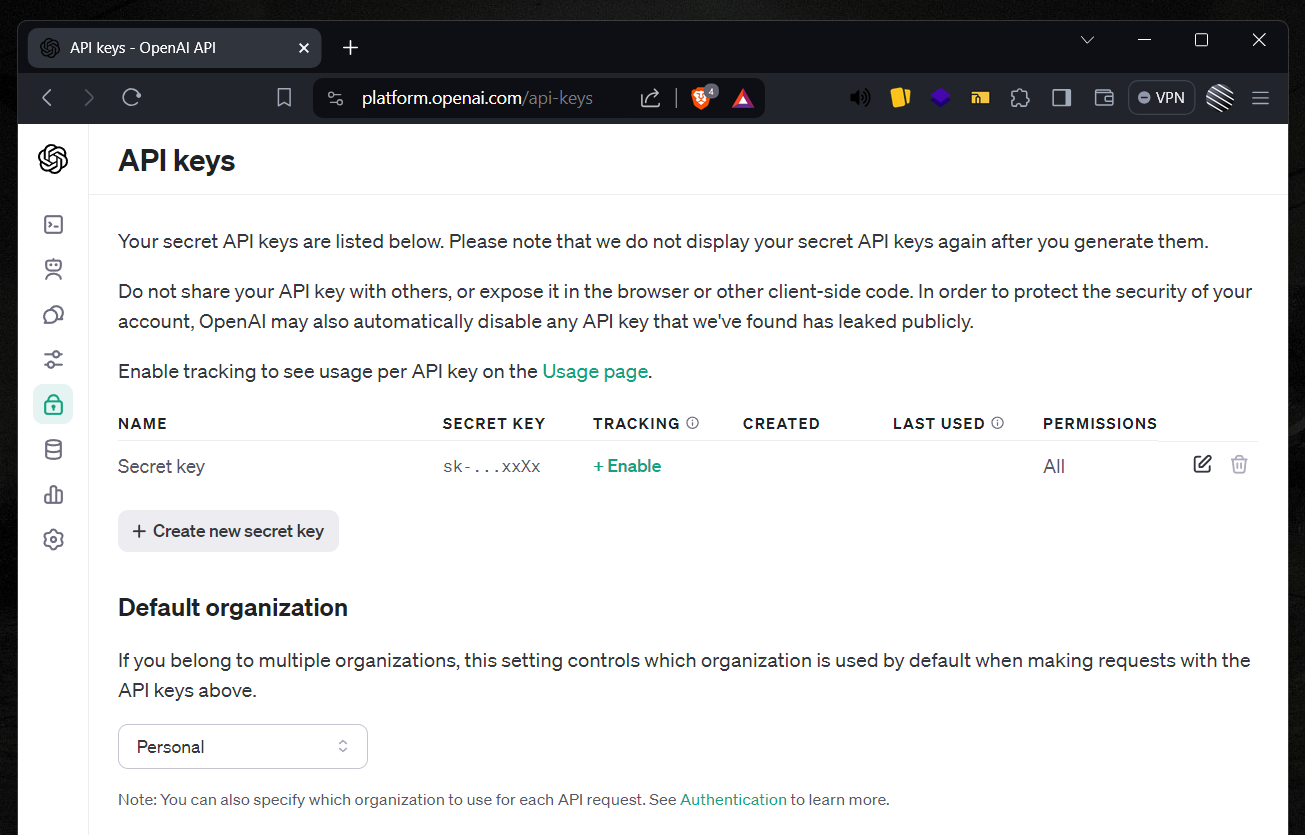Click the NAME column header
This screenshot has height=835, width=1305.
pos(142,423)
